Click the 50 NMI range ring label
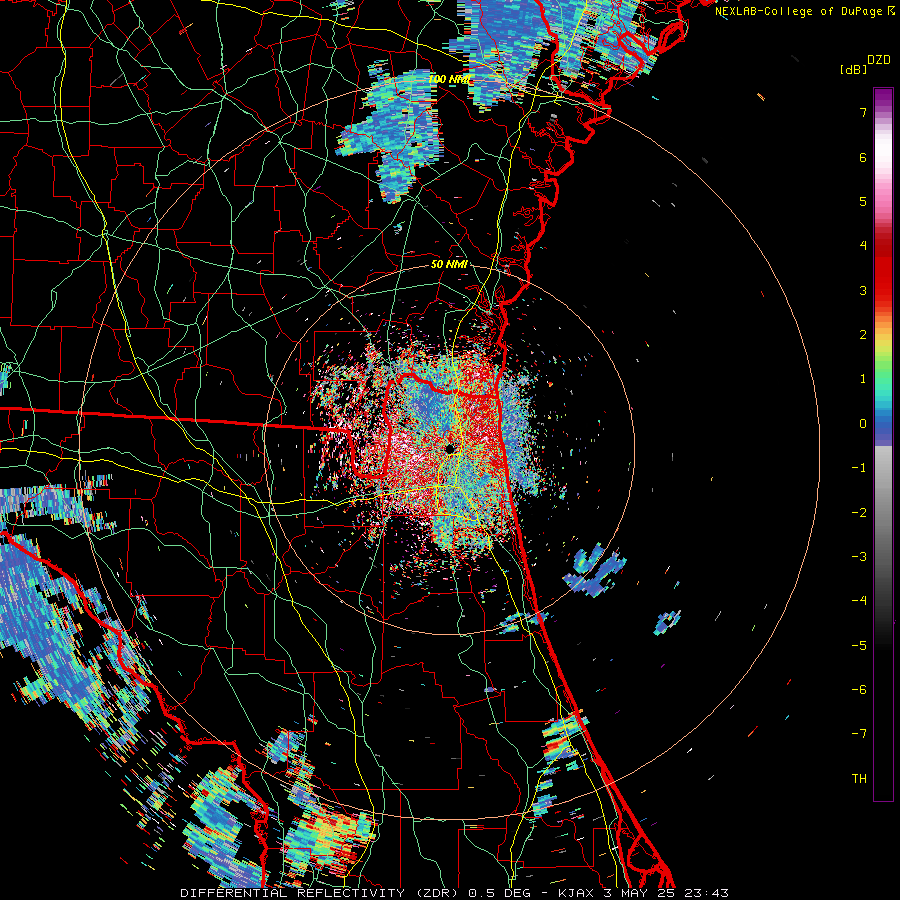900x900 pixels. tap(449, 264)
